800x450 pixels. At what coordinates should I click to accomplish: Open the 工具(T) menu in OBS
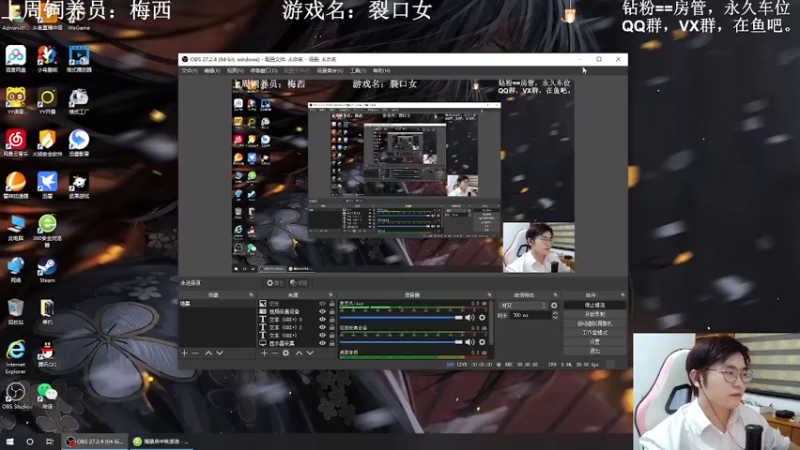point(358,70)
